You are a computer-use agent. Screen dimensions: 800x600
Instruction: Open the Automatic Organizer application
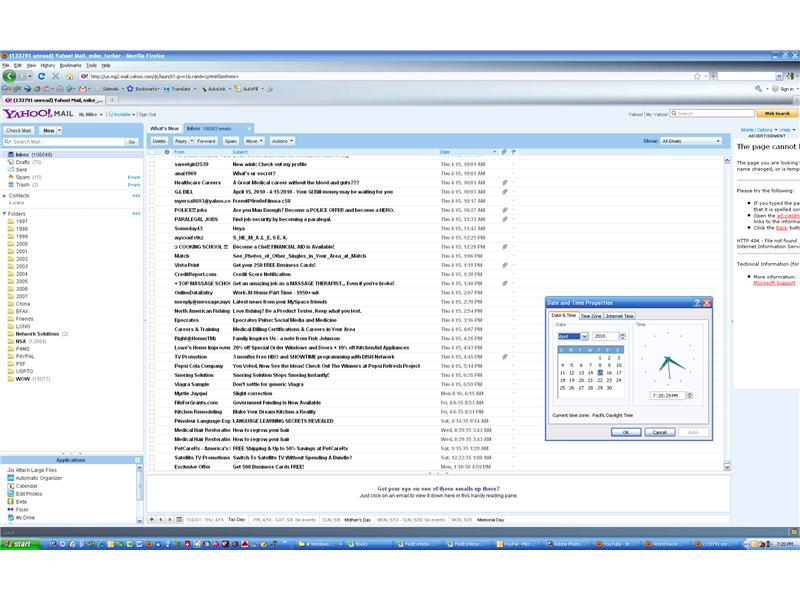(x=34, y=479)
